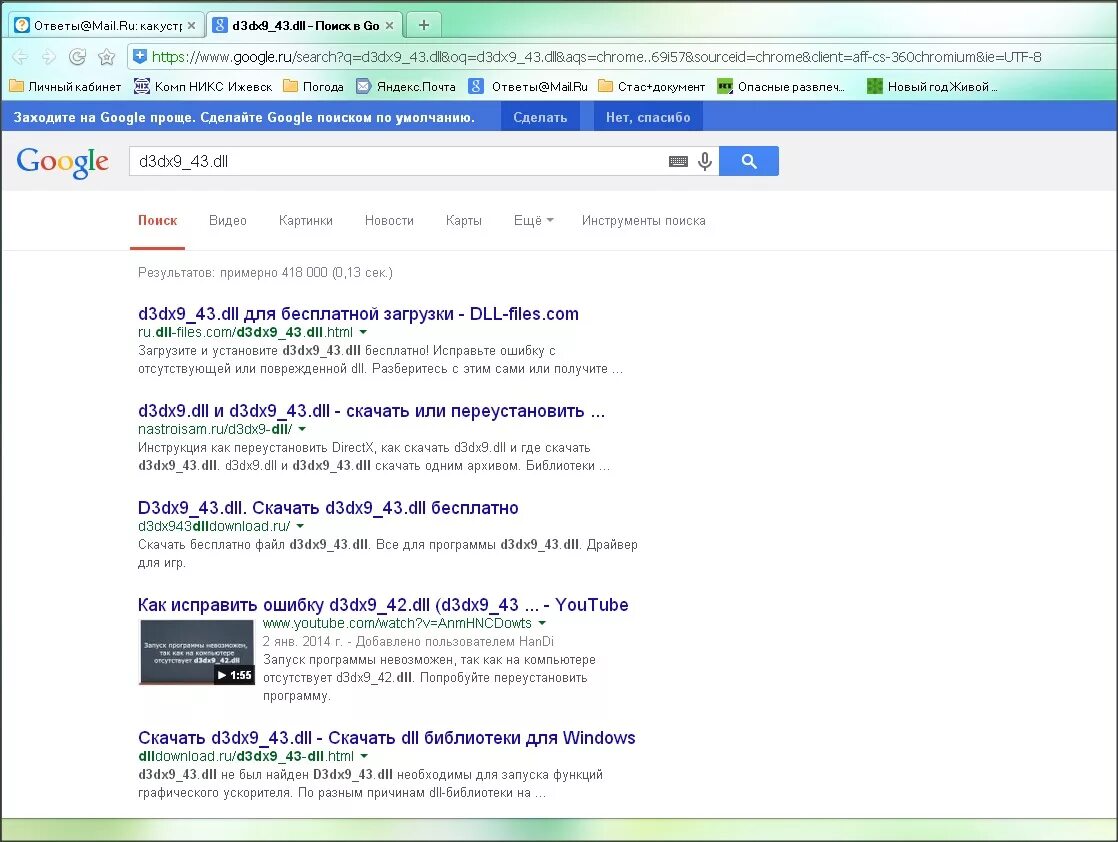Click the snippet text Загрузите и установите d3dx9_43.dll
1118x842 pixels.
click(250, 351)
